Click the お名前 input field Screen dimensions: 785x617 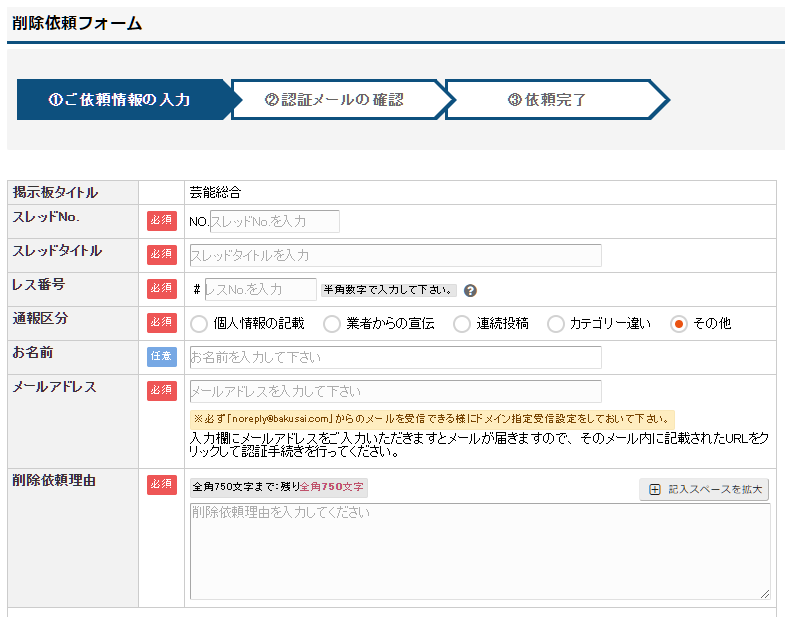point(395,357)
